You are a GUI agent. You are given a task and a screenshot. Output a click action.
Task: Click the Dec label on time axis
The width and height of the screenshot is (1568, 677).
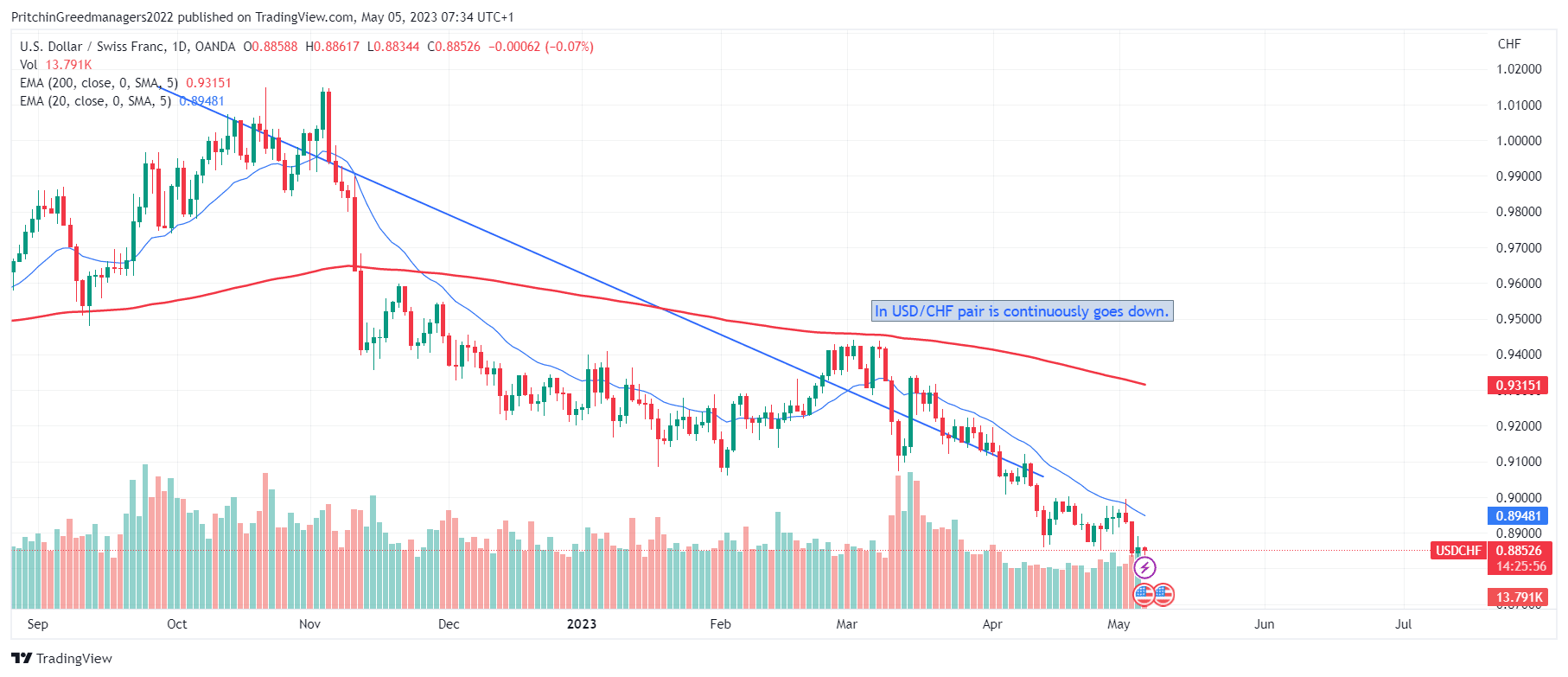pos(449,624)
